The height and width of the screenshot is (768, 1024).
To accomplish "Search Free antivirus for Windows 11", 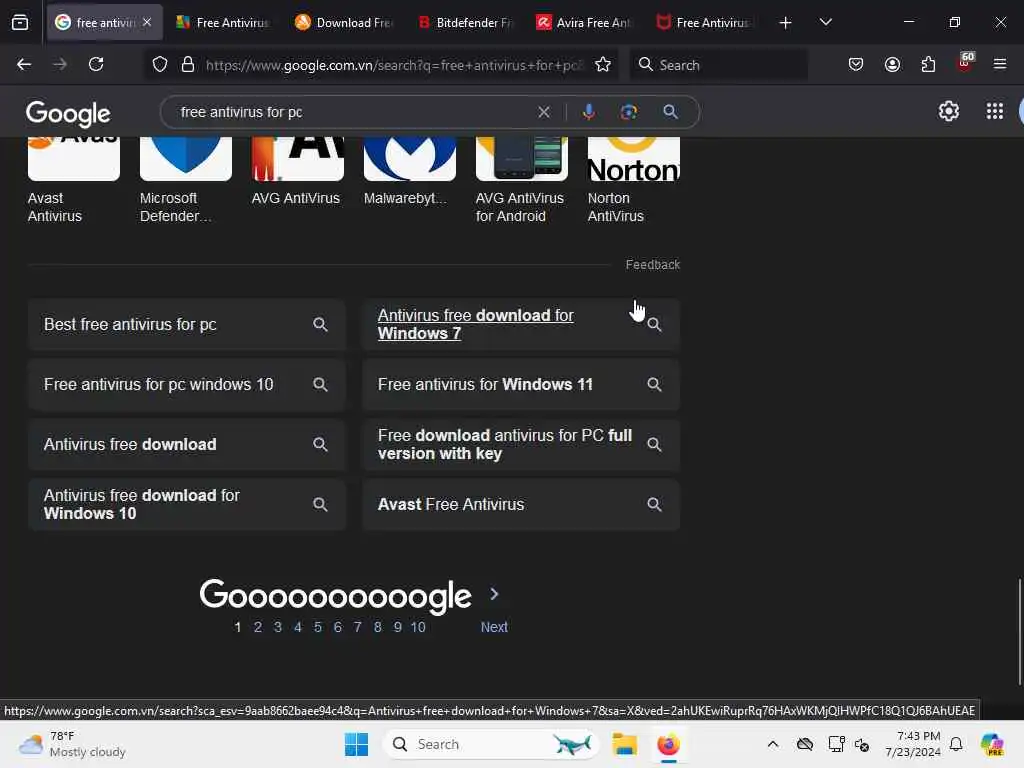I will [521, 385].
